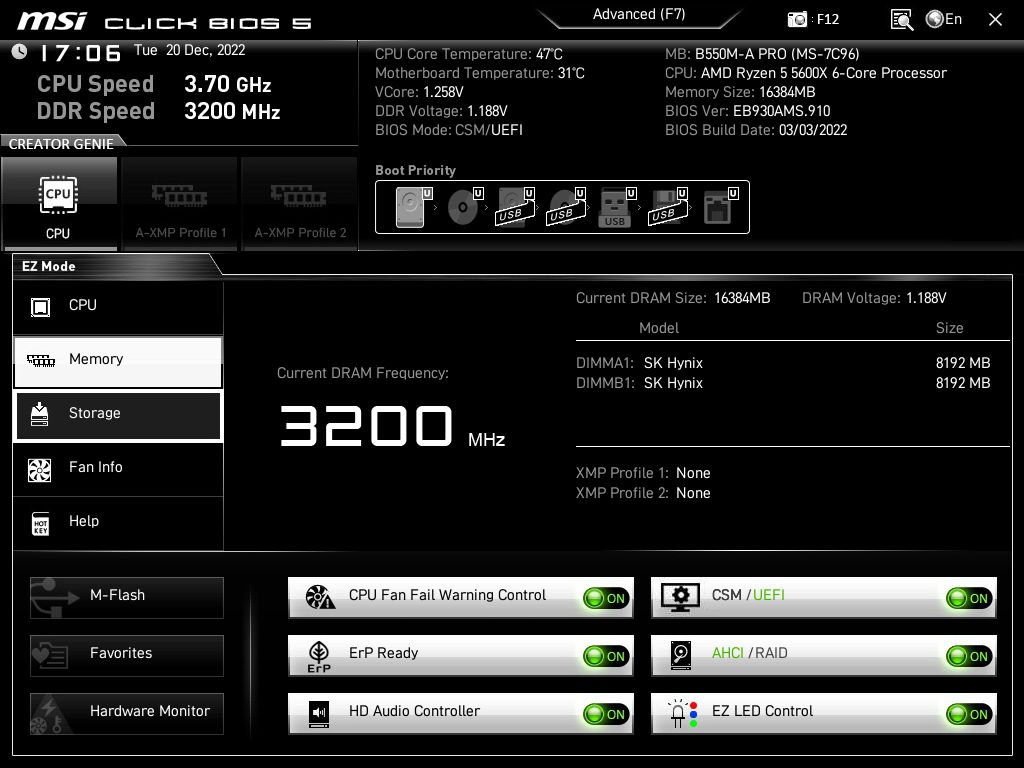
Task: Change language via the globe En icon
Action: (944, 19)
